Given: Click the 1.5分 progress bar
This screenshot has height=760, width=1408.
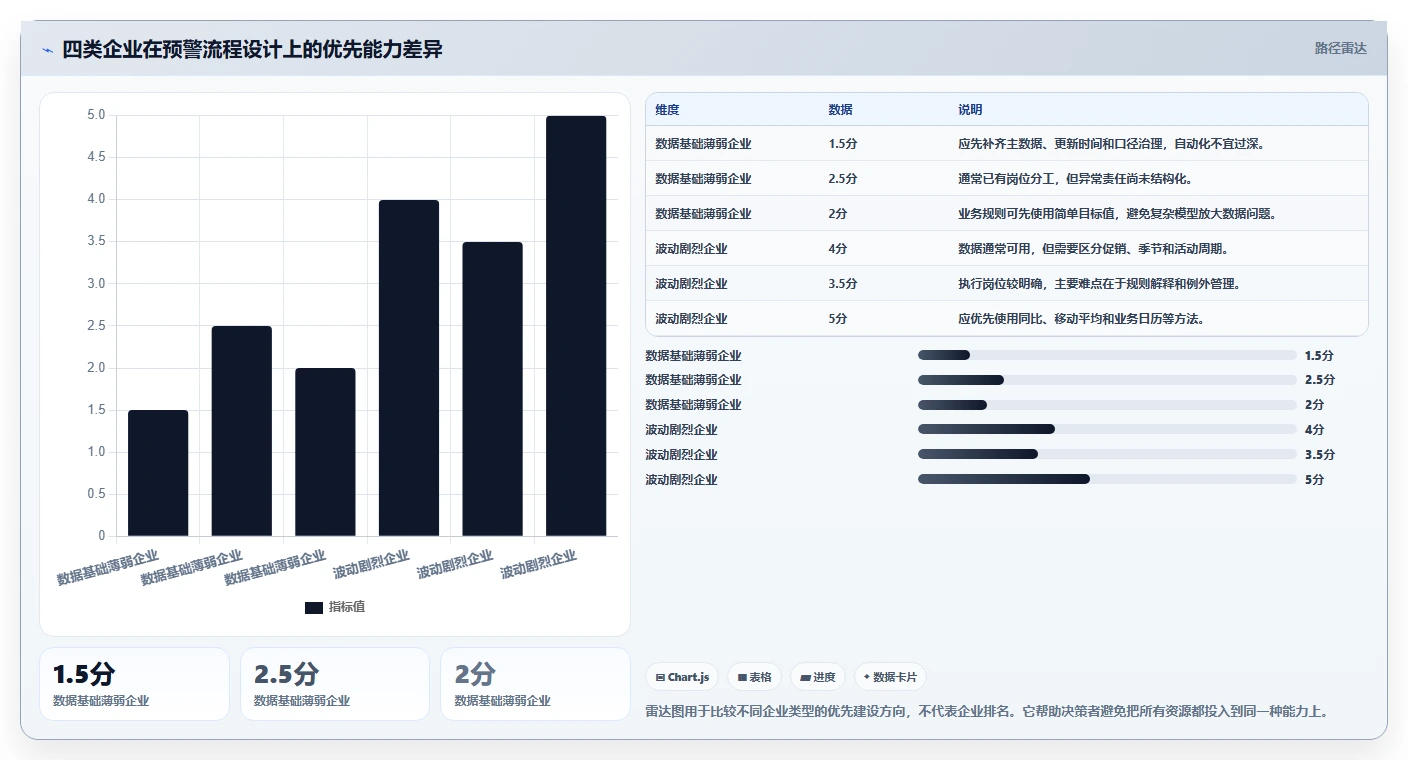Looking at the screenshot, I should (x=1107, y=355).
